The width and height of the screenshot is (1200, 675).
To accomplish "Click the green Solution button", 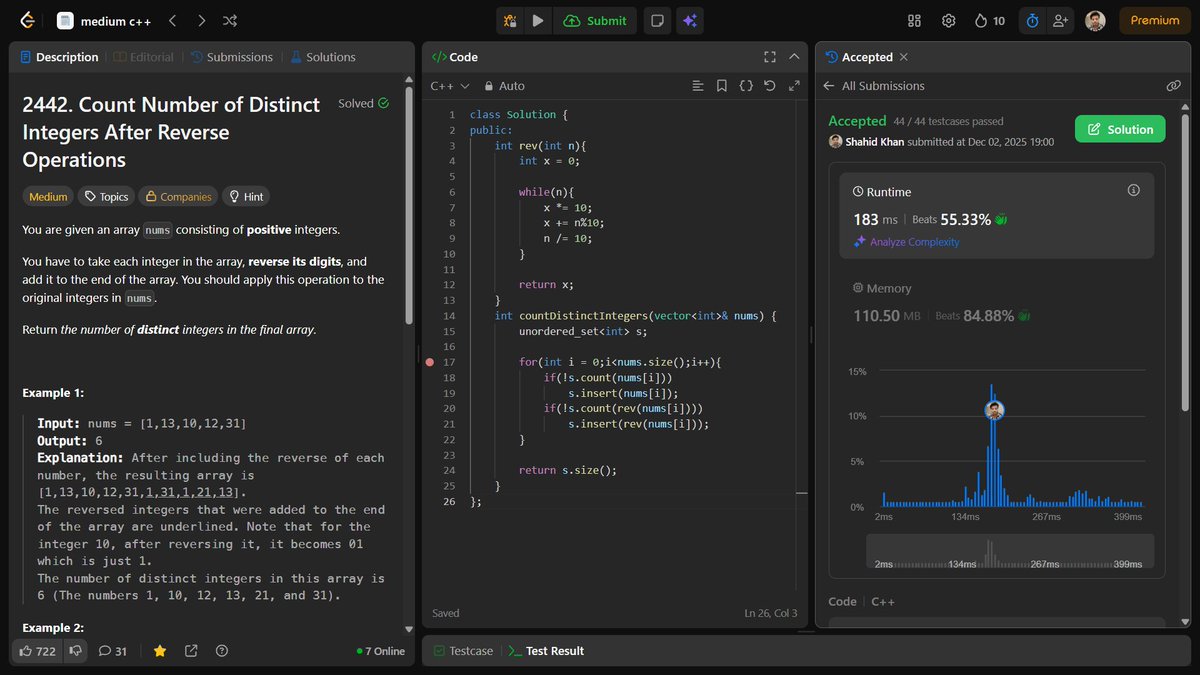I will point(1120,129).
